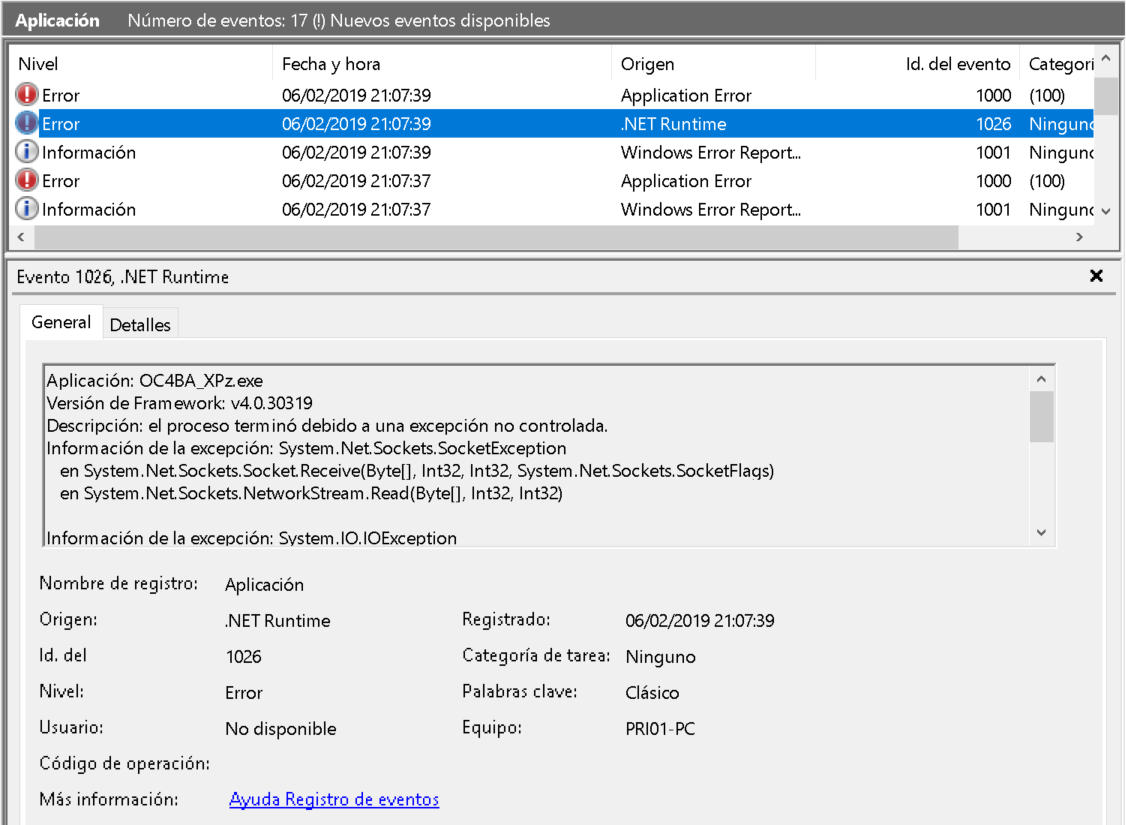This screenshot has height=825, width=1126.
Task: Select the General tab
Action: coord(61,323)
